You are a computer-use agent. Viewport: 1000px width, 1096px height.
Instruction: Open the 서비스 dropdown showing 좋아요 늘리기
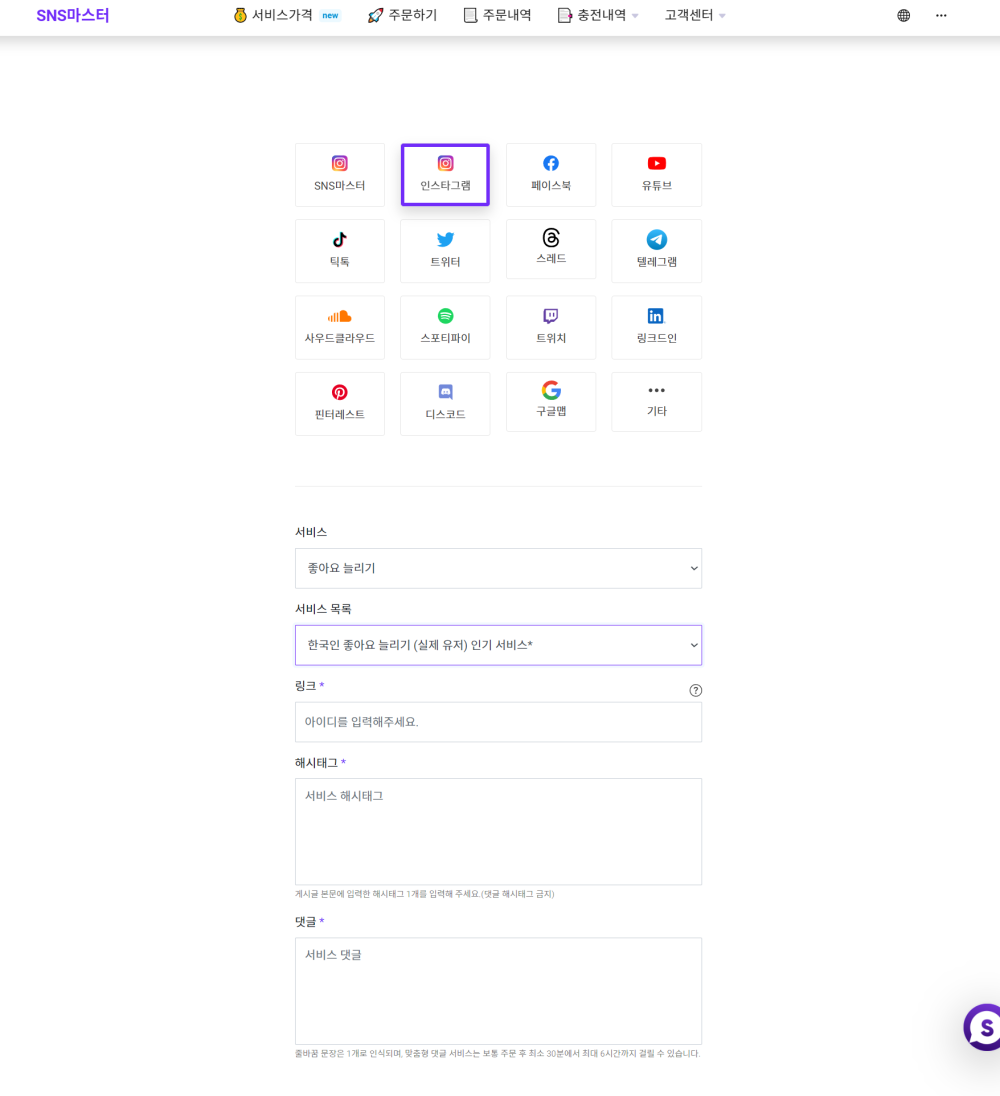[x=498, y=568]
